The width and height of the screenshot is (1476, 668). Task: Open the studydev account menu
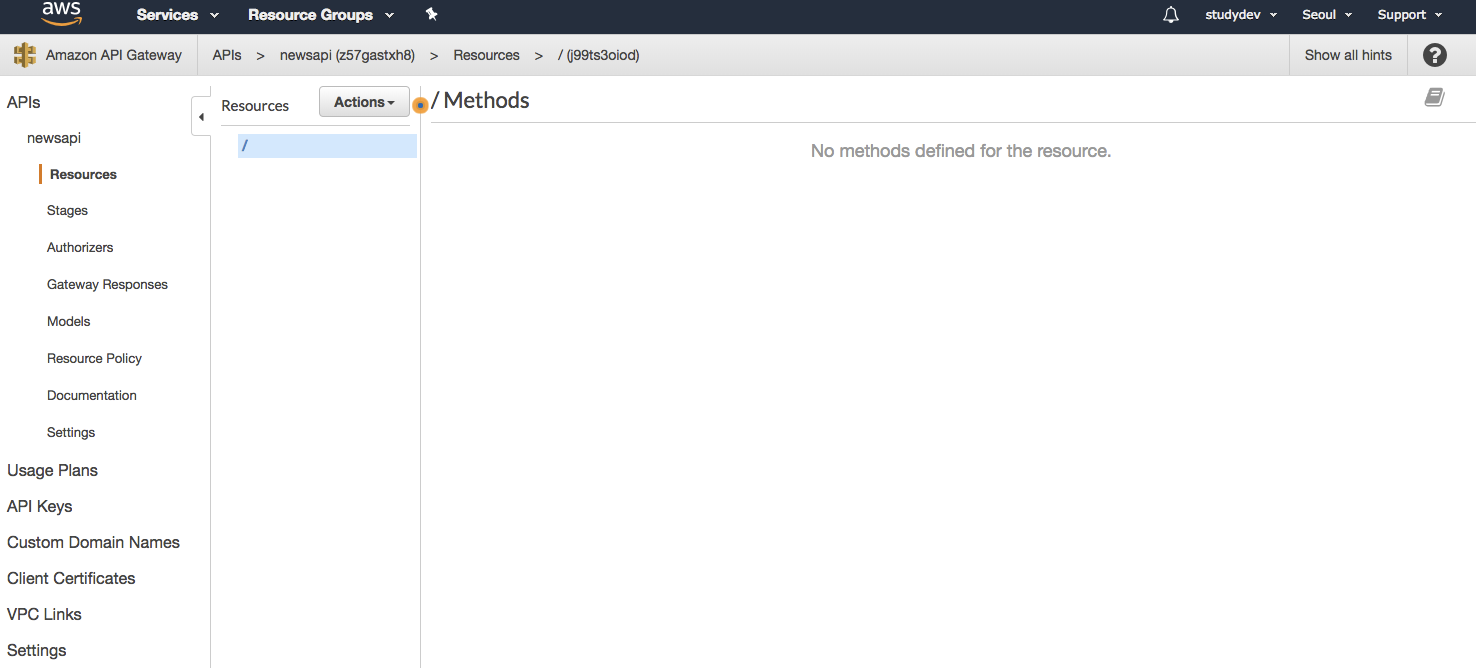pyautogui.click(x=1241, y=15)
